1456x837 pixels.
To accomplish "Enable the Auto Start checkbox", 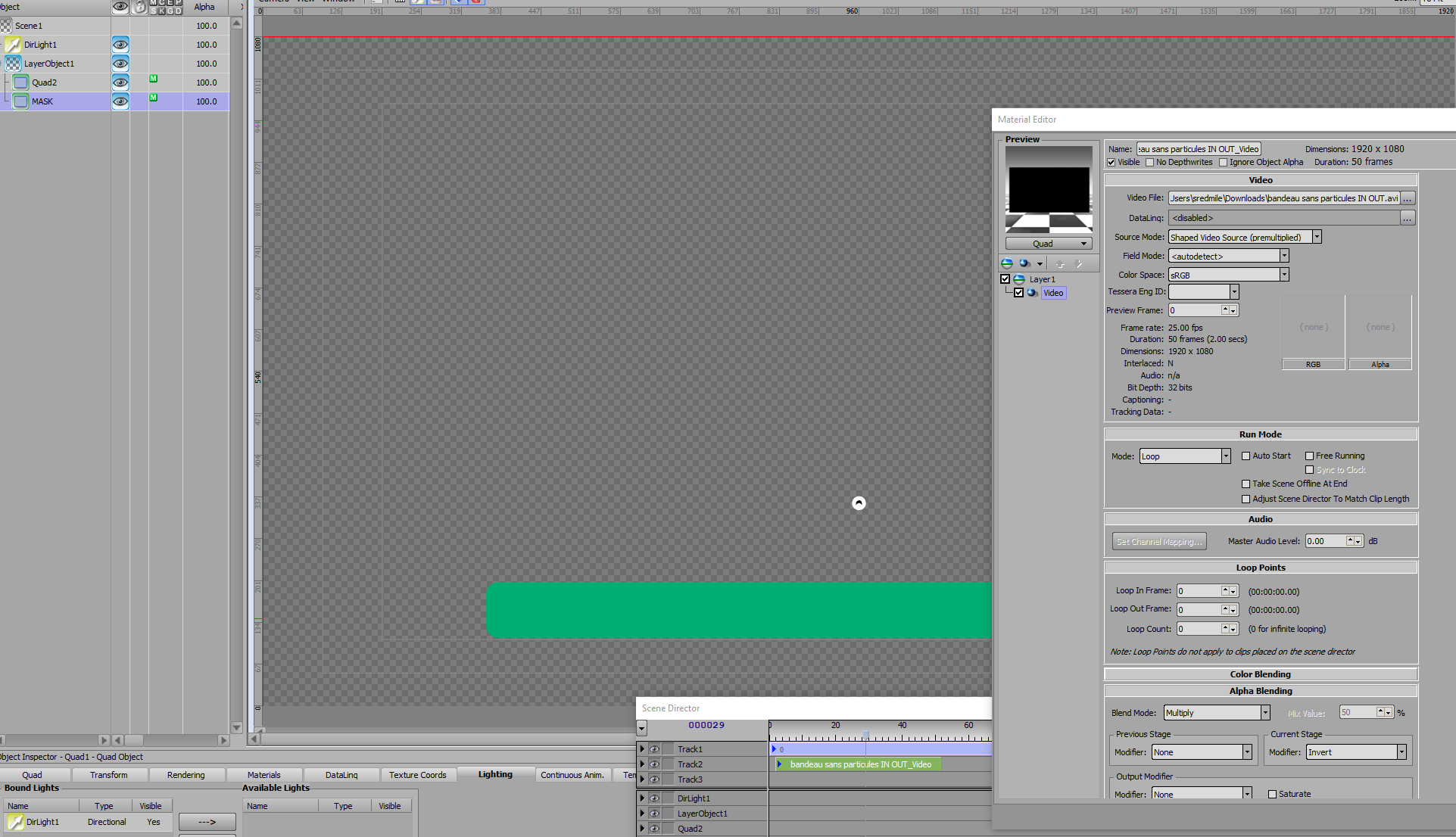I will 1246,456.
